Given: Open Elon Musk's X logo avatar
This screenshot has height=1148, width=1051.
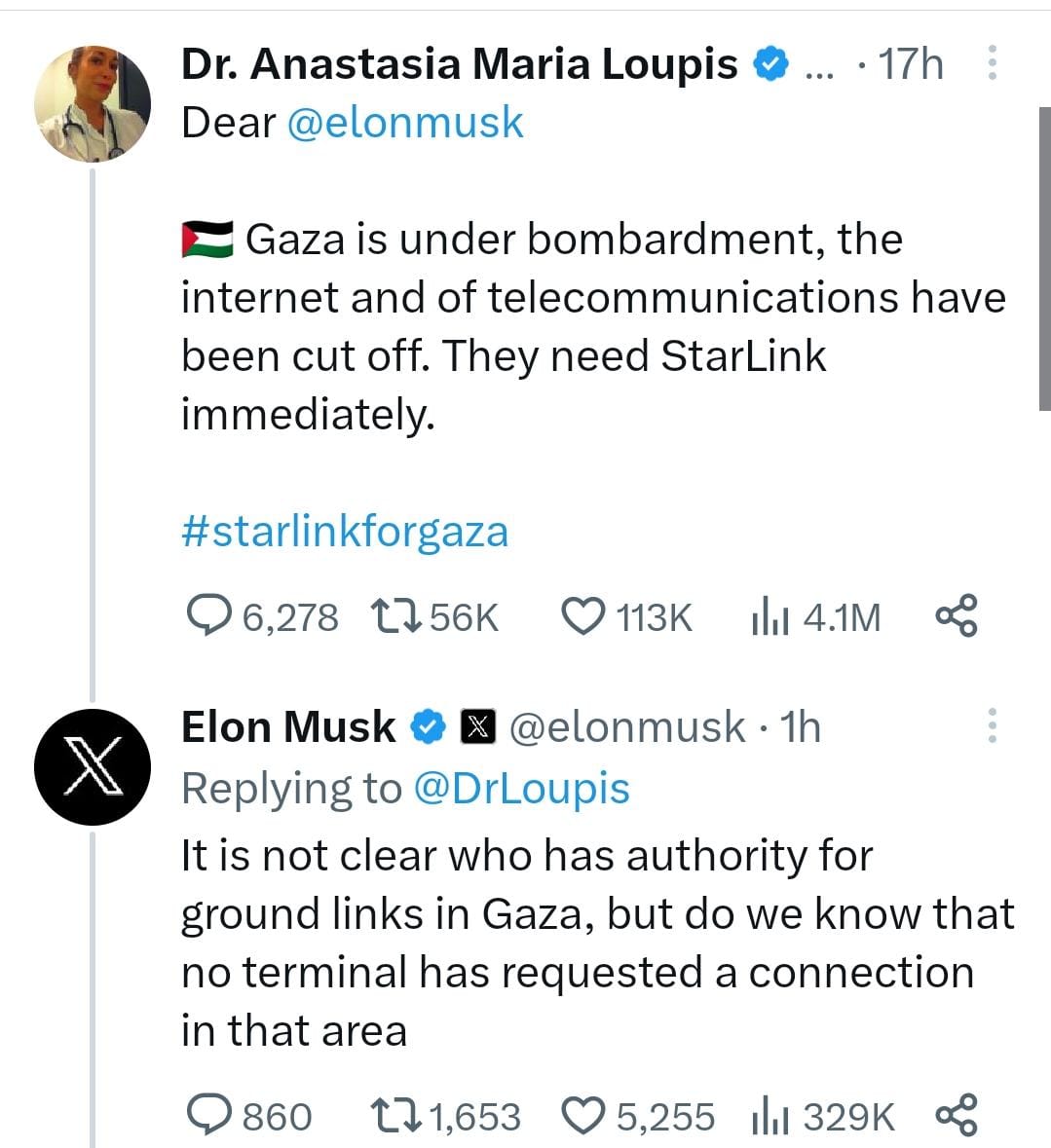Looking at the screenshot, I should coord(93,767).
